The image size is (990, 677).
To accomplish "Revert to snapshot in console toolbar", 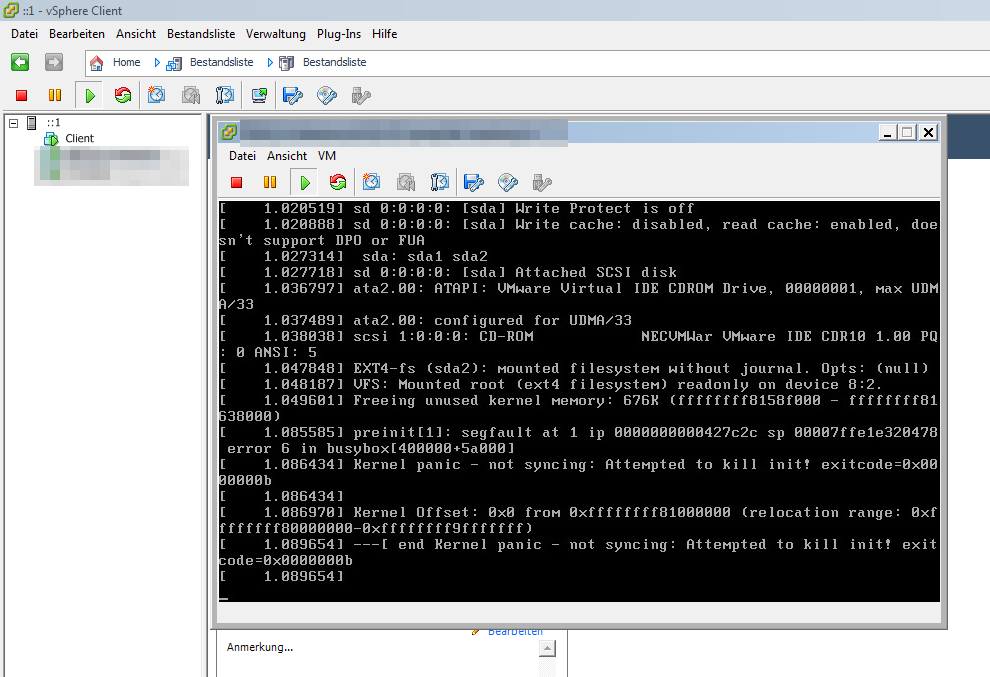I will (405, 183).
